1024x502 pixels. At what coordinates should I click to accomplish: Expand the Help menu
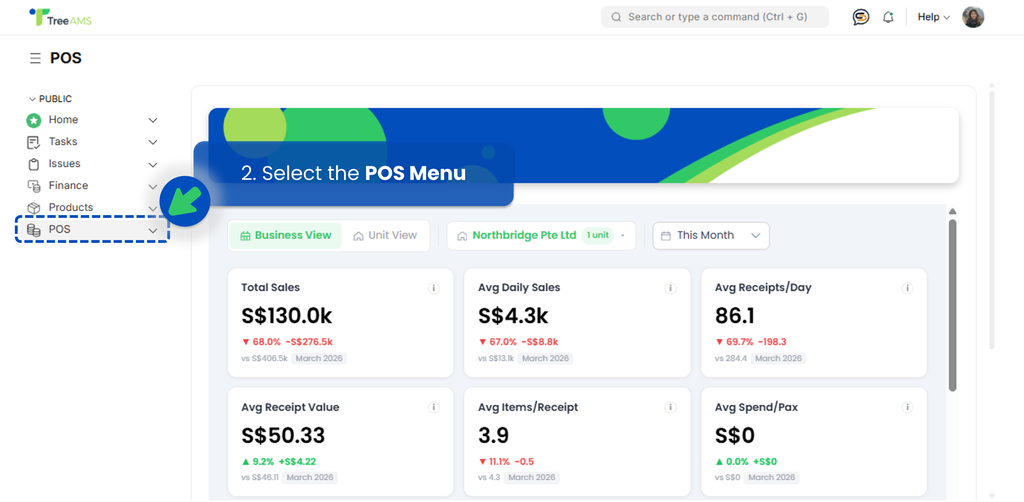tap(933, 17)
